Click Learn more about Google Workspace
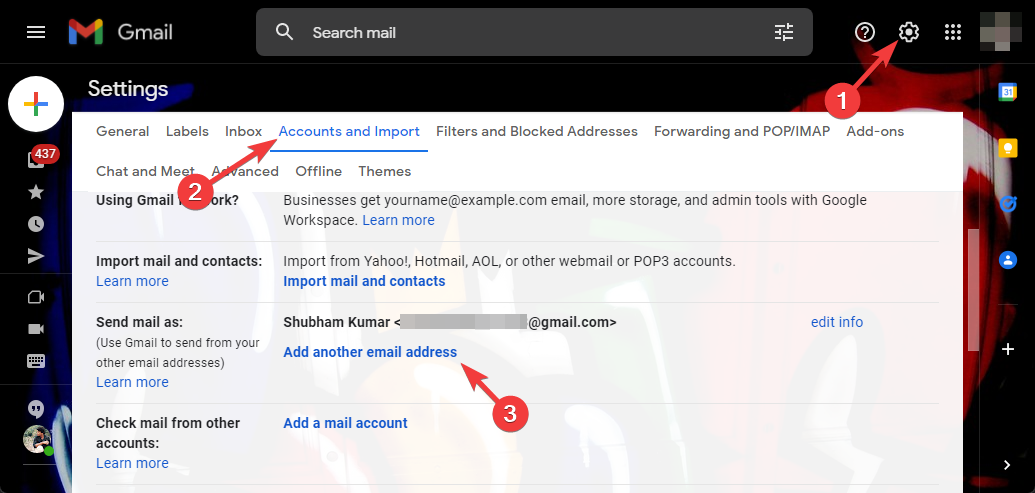Screen dimensions: 1035x493 (399, 220)
